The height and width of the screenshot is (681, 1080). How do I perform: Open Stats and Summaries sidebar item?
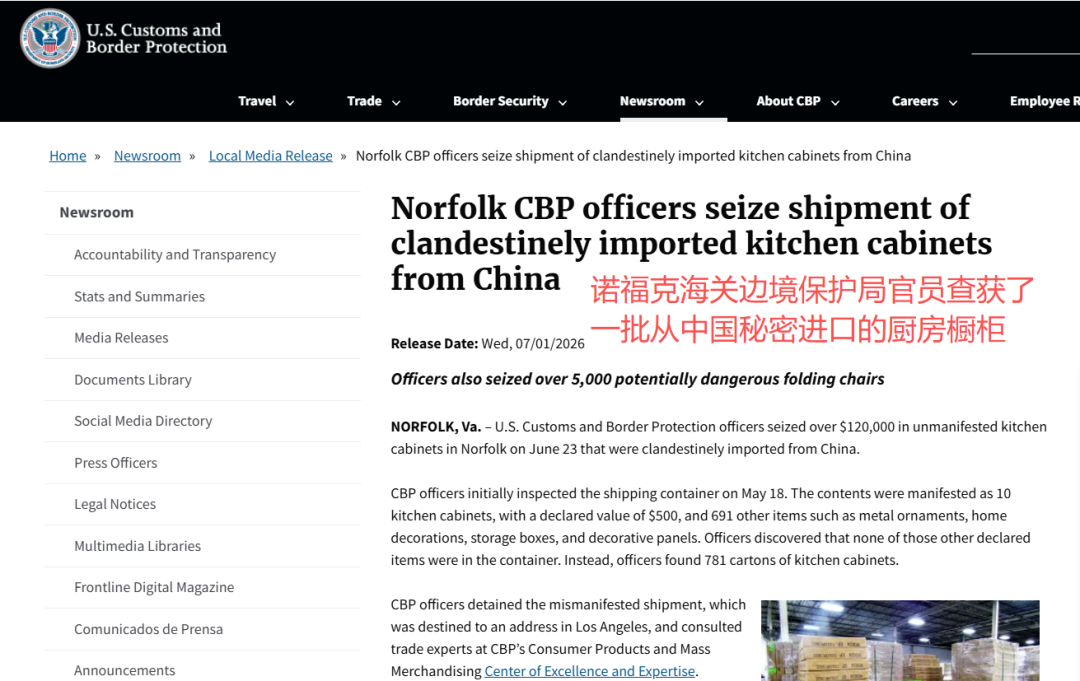[139, 296]
